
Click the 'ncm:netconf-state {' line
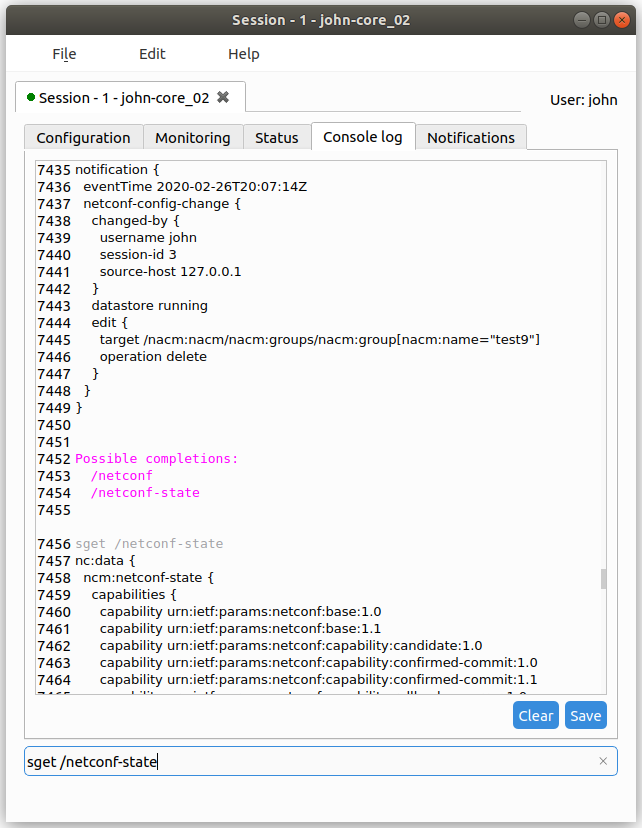[x=148, y=577]
